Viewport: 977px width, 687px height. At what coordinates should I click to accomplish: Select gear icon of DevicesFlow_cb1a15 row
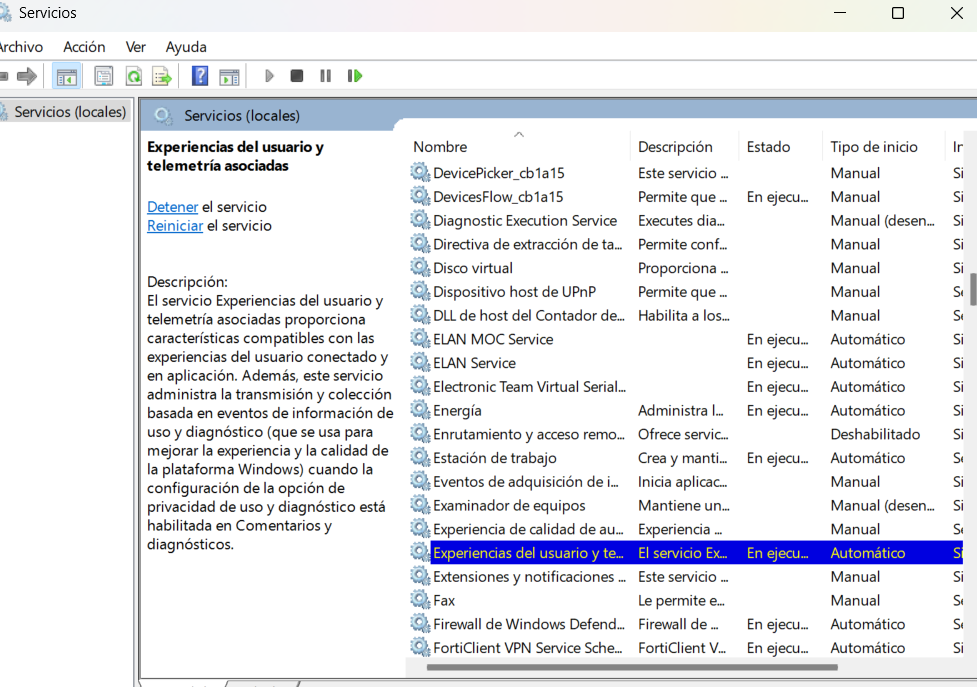tap(421, 196)
